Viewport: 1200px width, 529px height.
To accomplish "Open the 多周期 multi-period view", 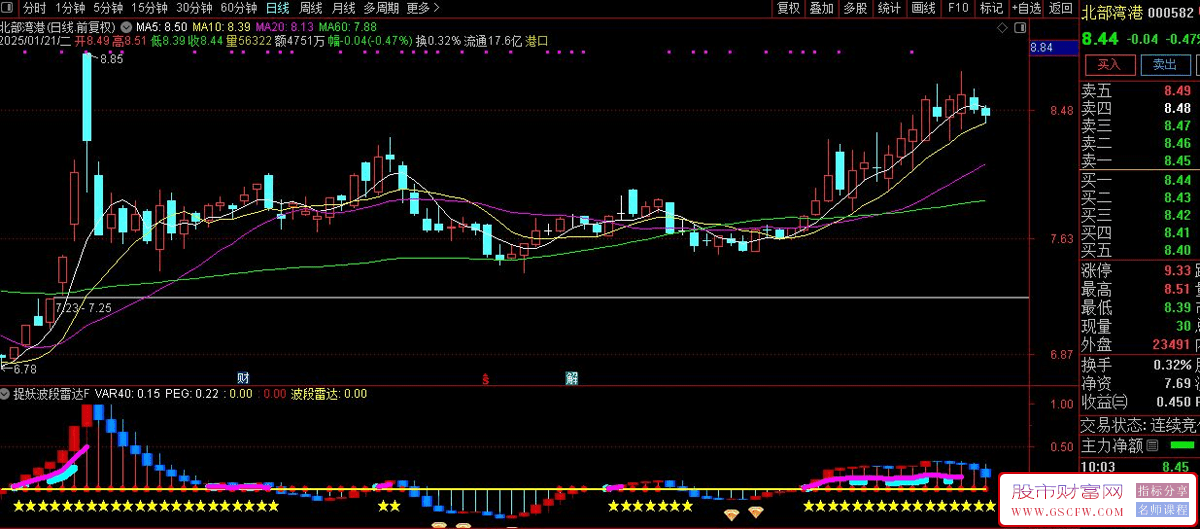I will [382, 8].
